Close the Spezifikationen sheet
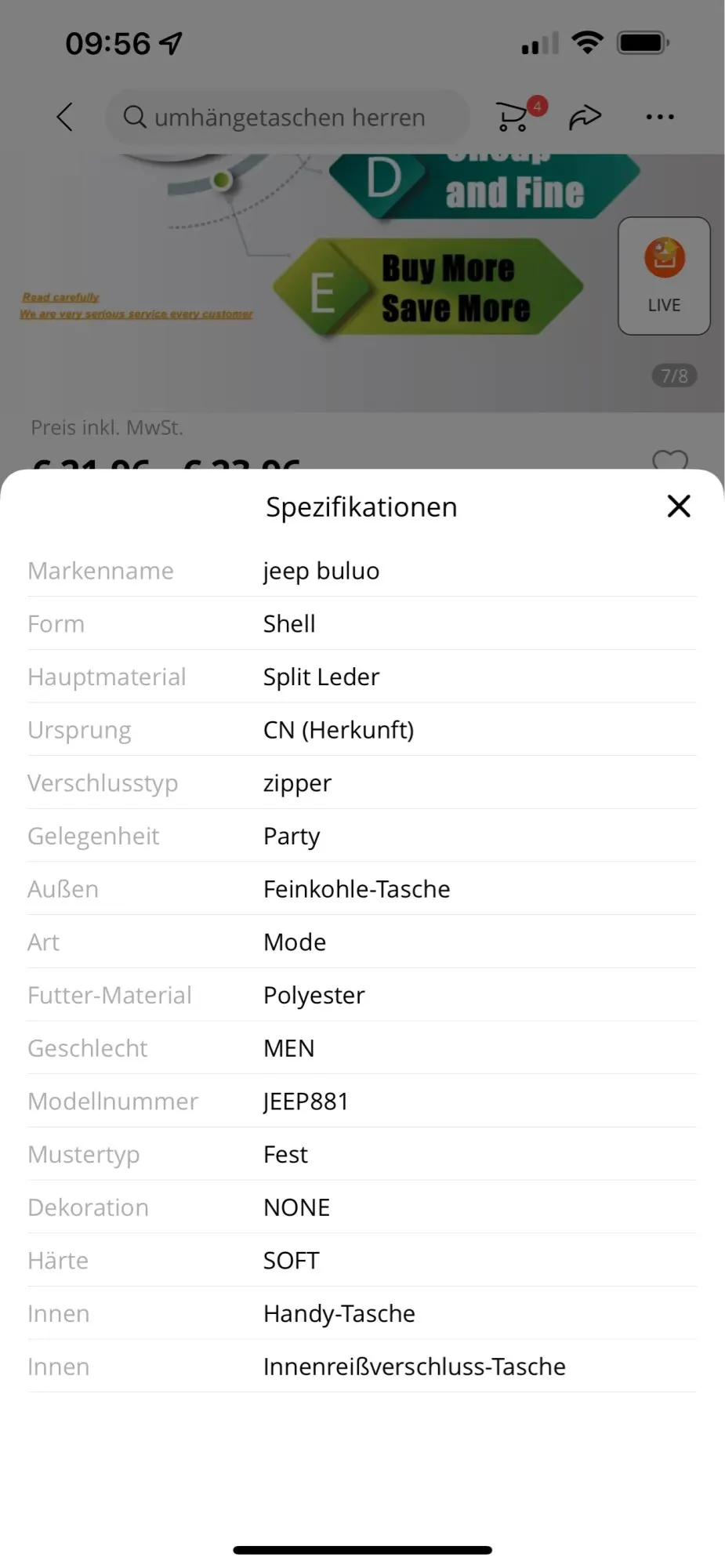Image resolution: width=725 pixels, height=1568 pixels. (679, 506)
